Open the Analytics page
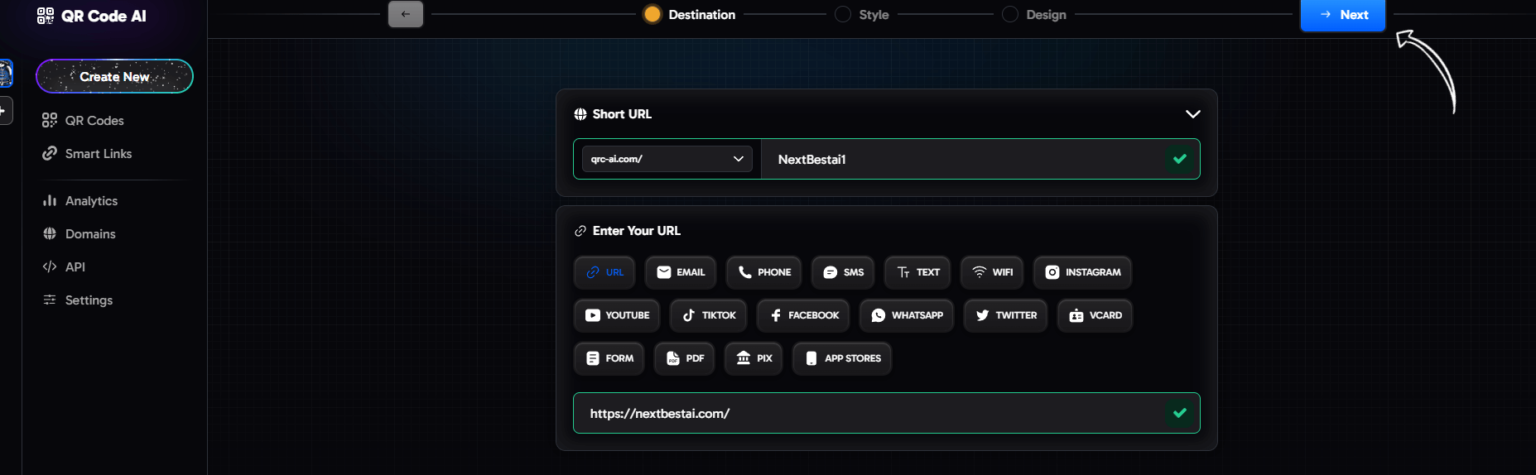The image size is (1536, 475). (80, 201)
